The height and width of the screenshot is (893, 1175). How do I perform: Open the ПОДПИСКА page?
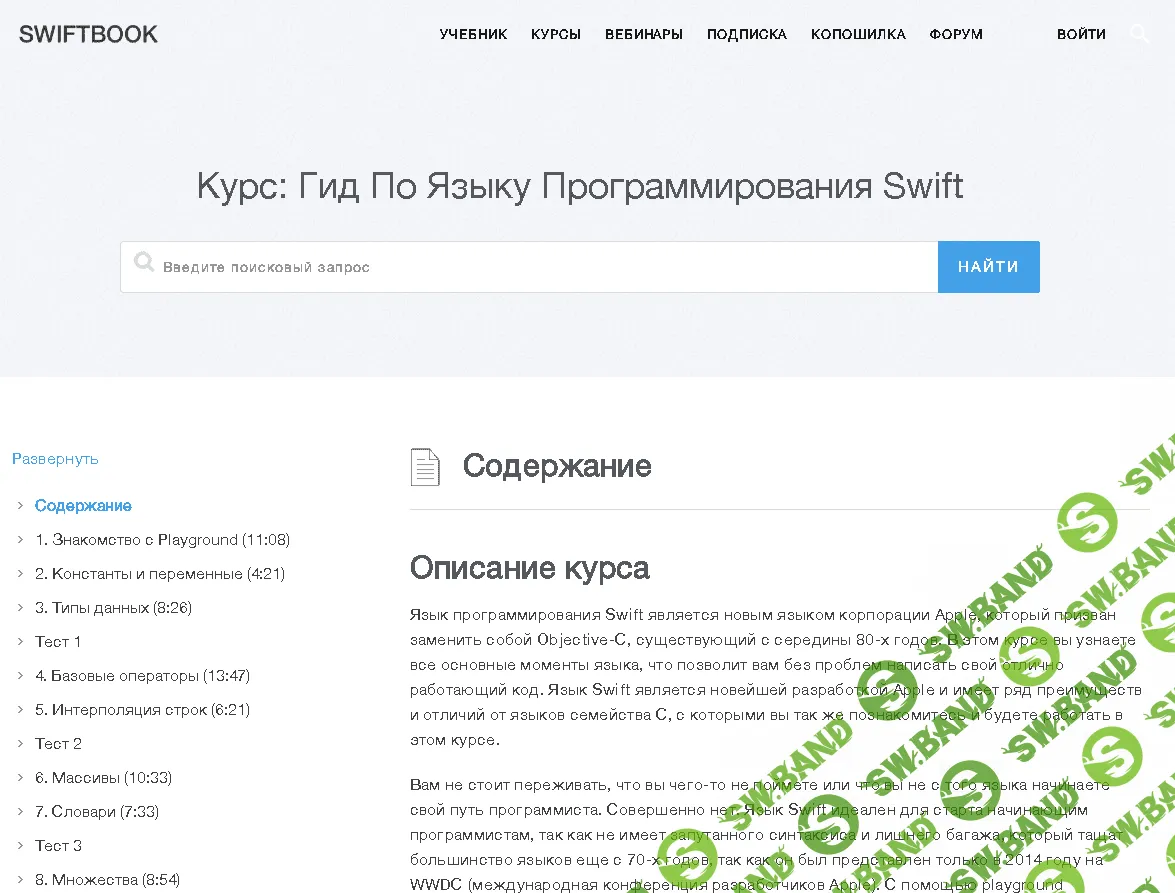(747, 33)
